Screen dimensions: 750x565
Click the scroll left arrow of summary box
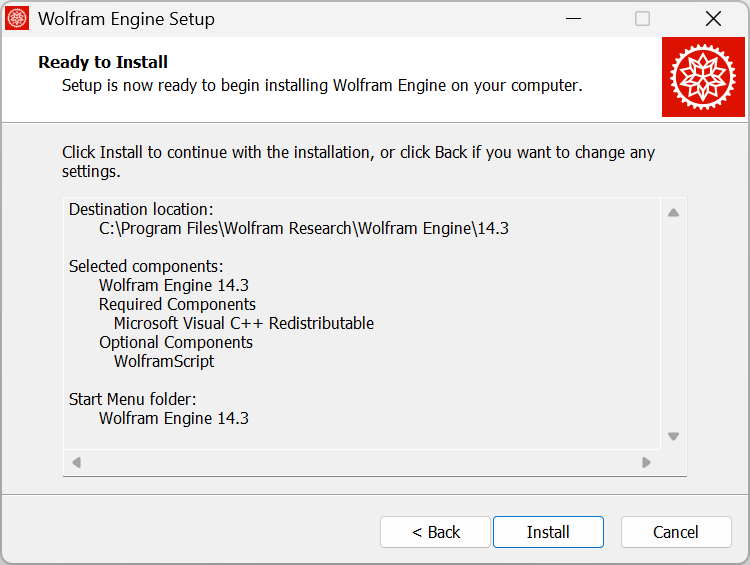tap(77, 463)
